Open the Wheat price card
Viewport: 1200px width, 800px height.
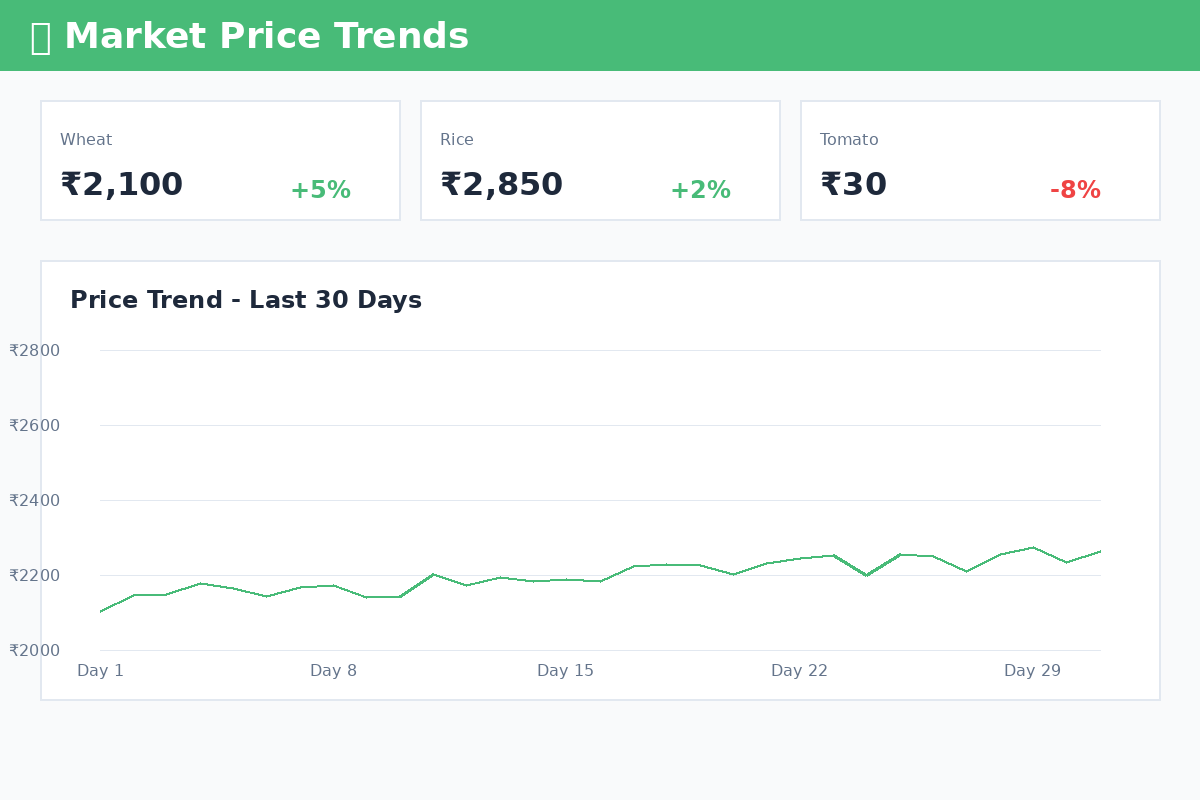pyautogui.click(x=220, y=160)
